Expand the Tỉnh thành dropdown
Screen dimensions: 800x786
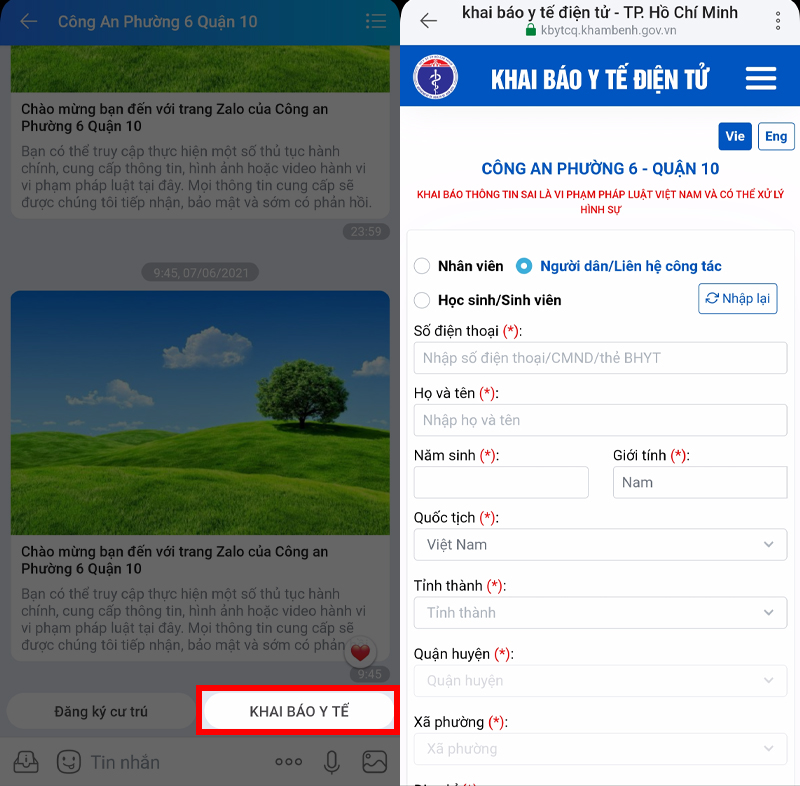pyautogui.click(x=601, y=612)
